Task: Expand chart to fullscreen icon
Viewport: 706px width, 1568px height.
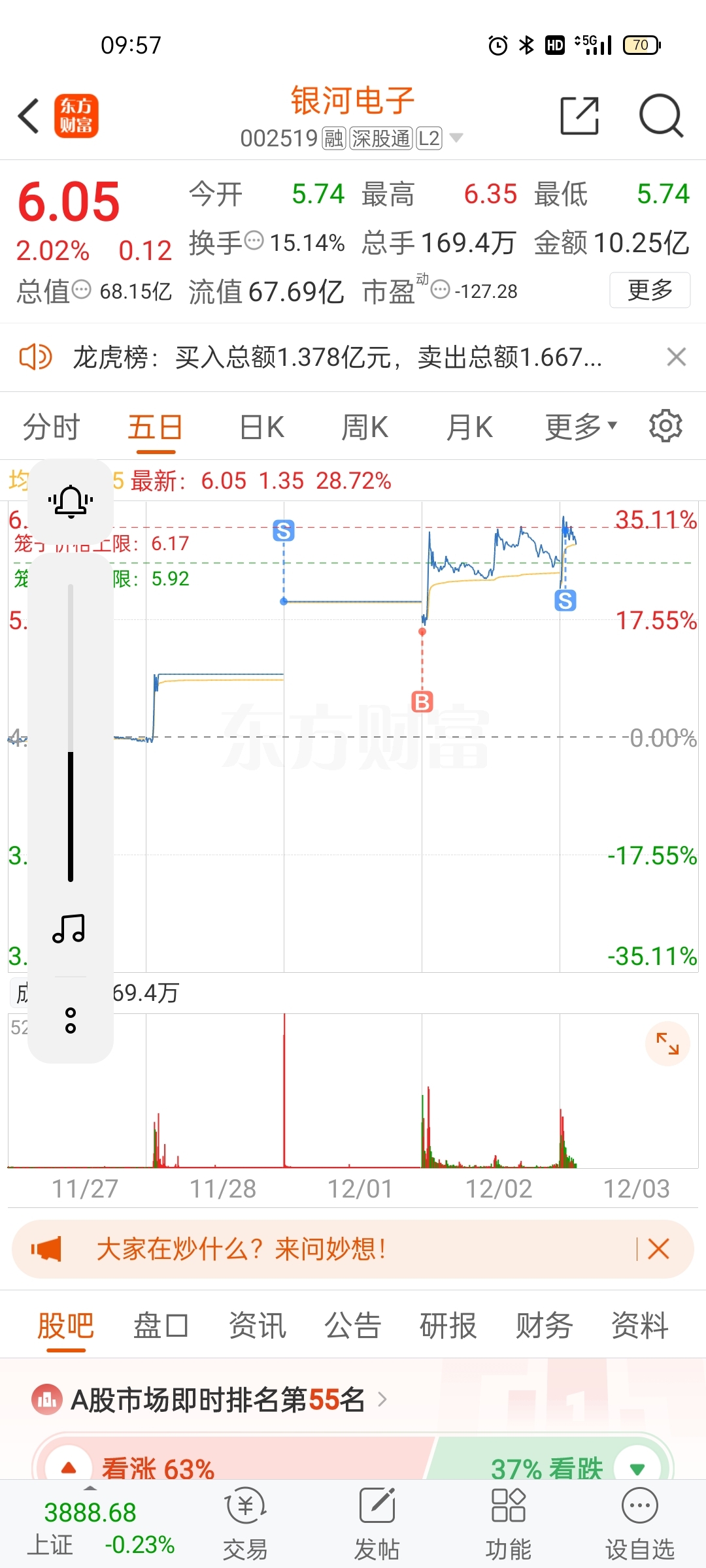Action: pyautogui.click(x=667, y=1043)
